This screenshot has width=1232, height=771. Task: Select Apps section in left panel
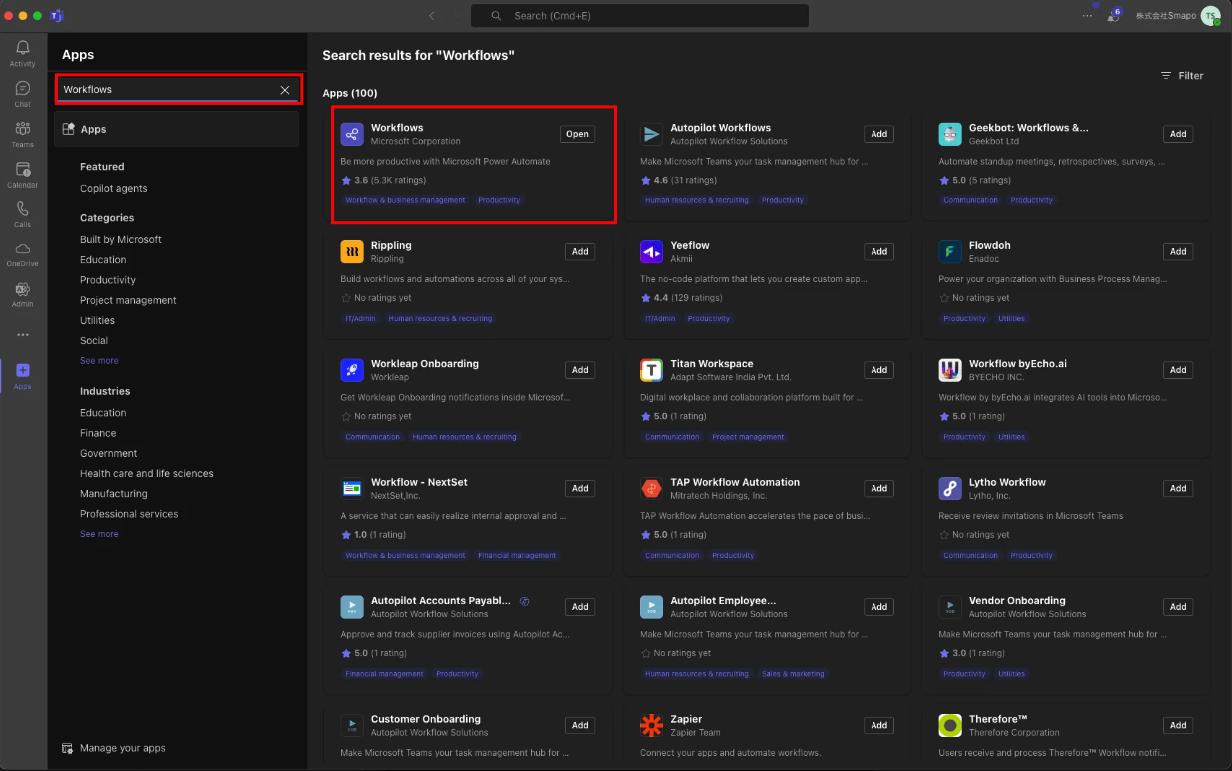tap(176, 129)
